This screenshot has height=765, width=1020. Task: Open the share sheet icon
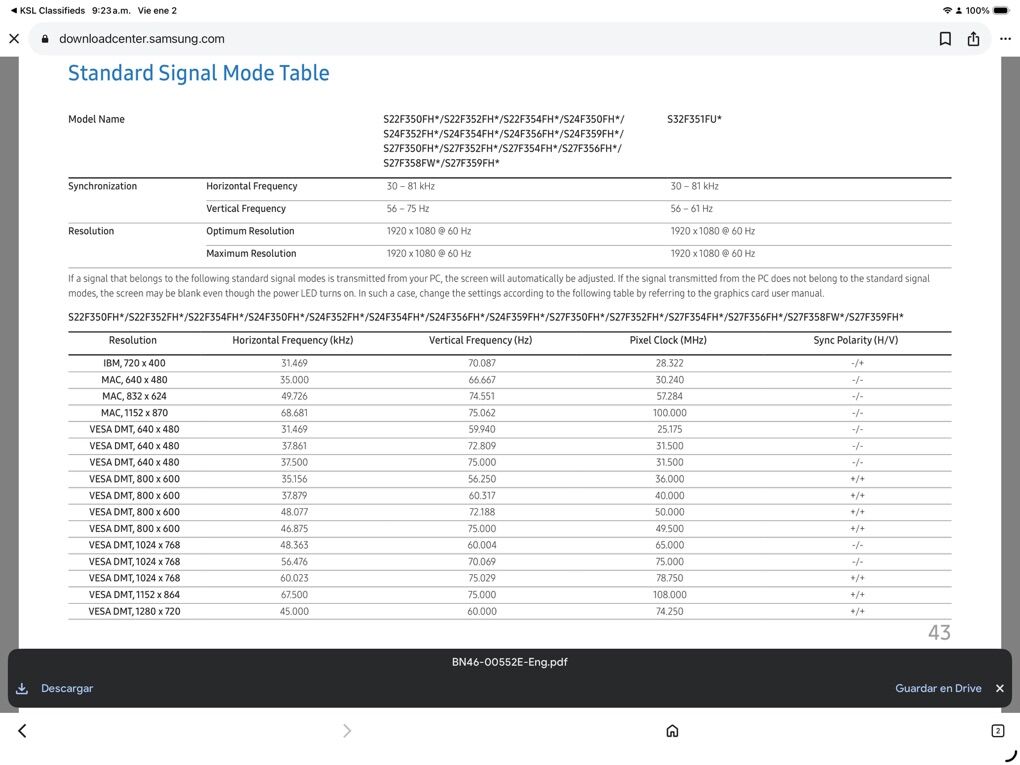coord(974,39)
